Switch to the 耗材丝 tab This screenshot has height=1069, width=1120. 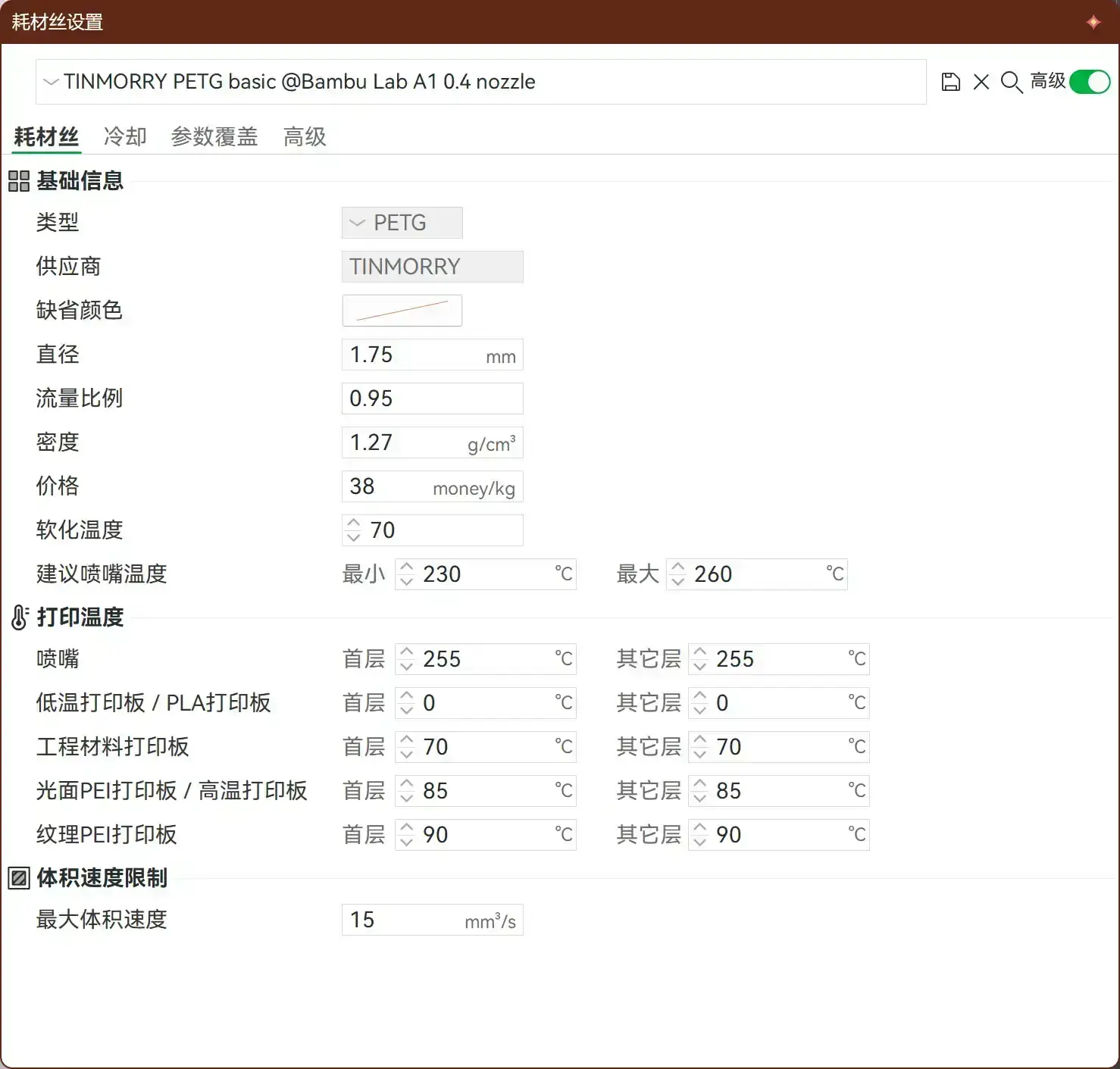(x=46, y=137)
